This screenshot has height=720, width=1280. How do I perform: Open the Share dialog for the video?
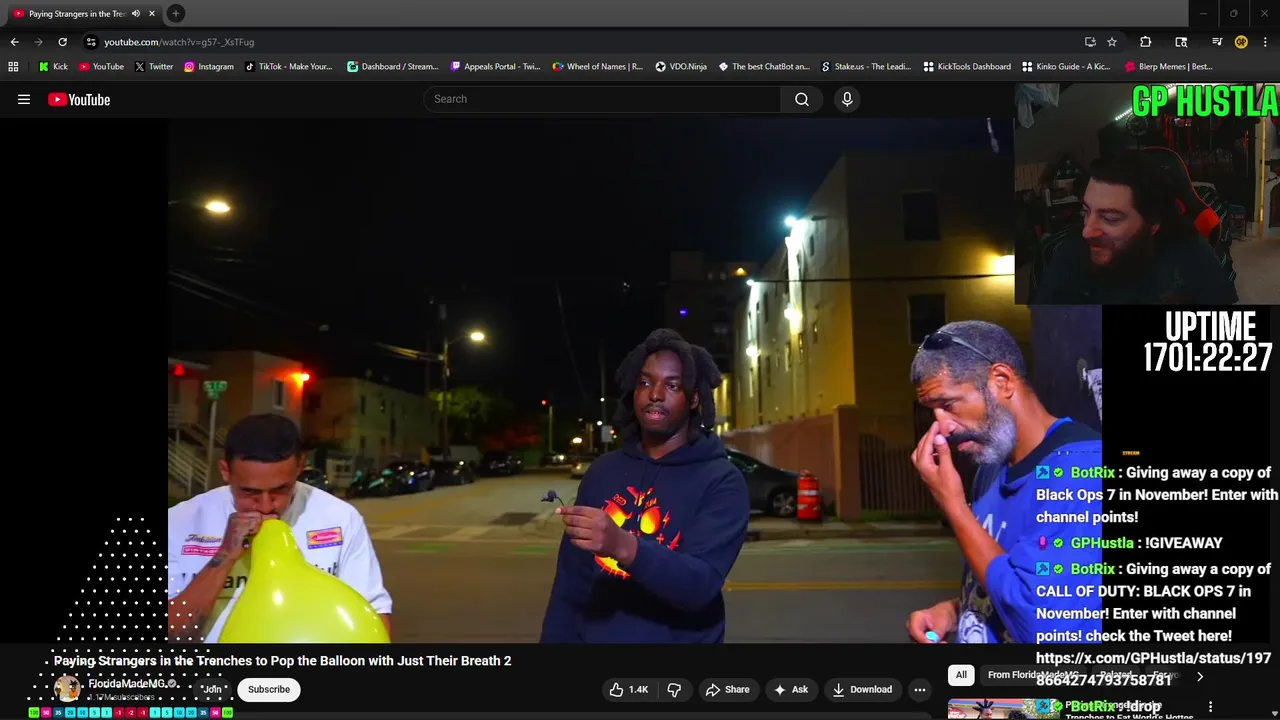[x=727, y=689]
